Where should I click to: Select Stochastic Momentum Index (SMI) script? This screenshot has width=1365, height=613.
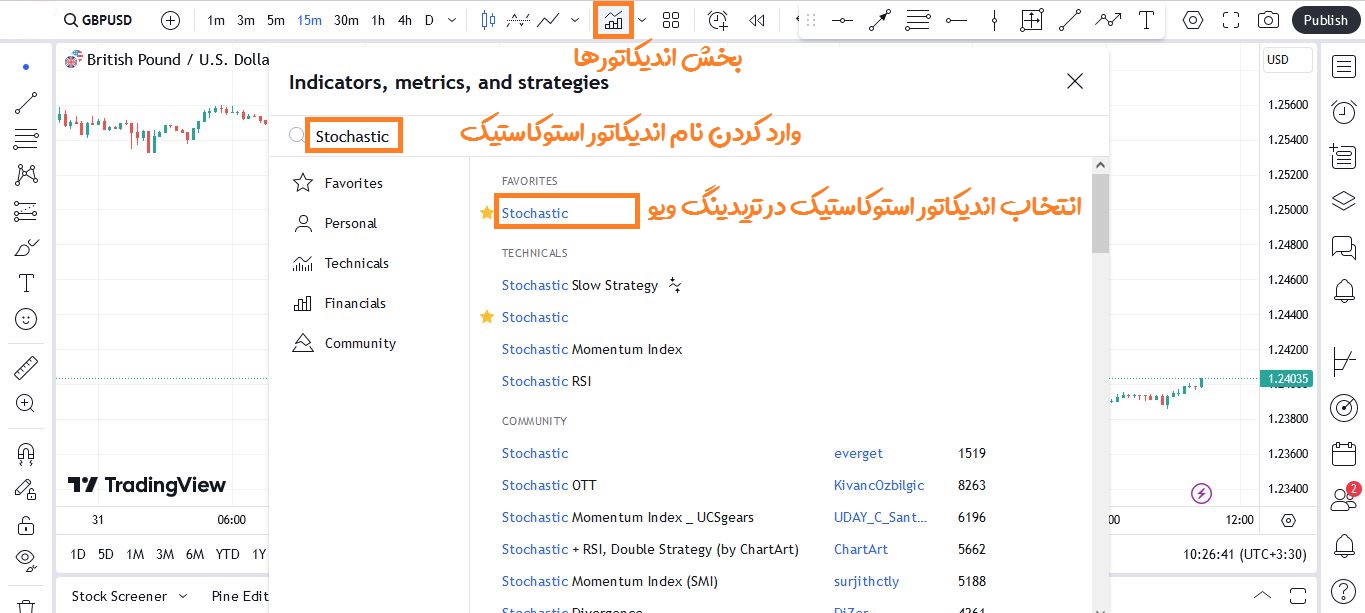coord(610,581)
